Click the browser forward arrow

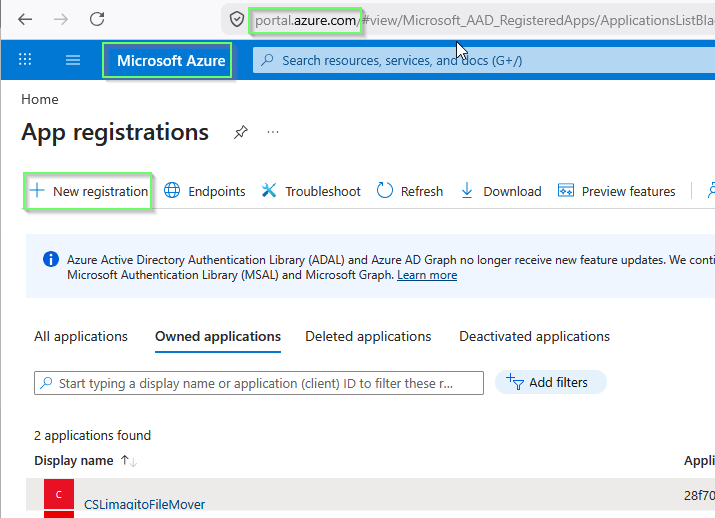tap(61, 19)
